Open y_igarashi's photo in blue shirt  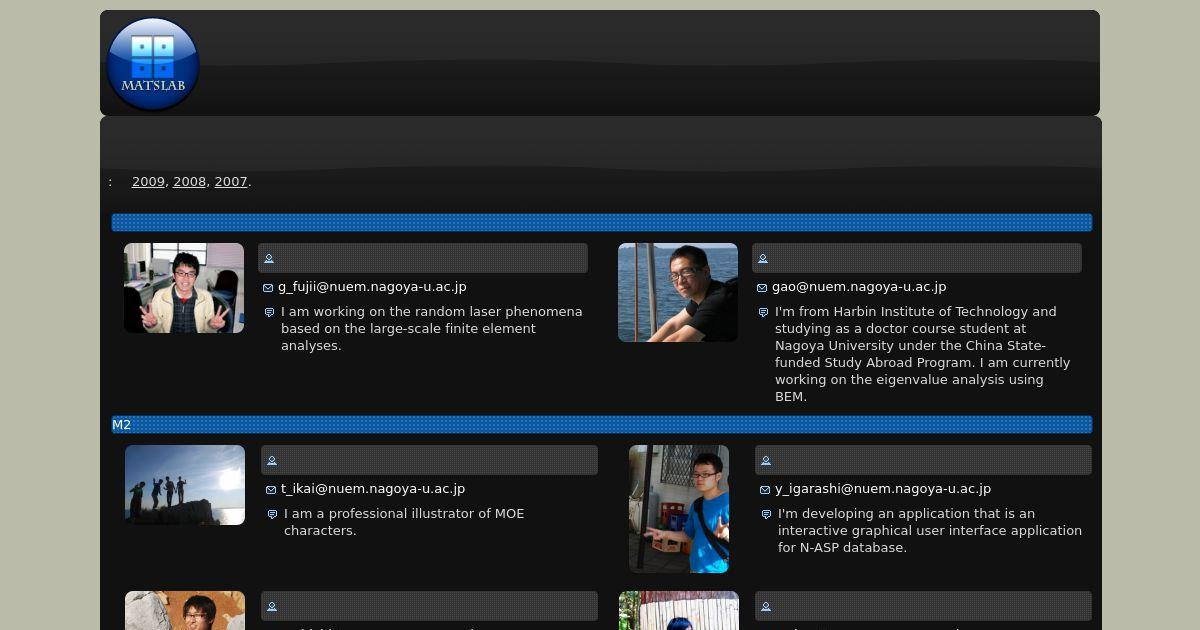(x=679, y=509)
